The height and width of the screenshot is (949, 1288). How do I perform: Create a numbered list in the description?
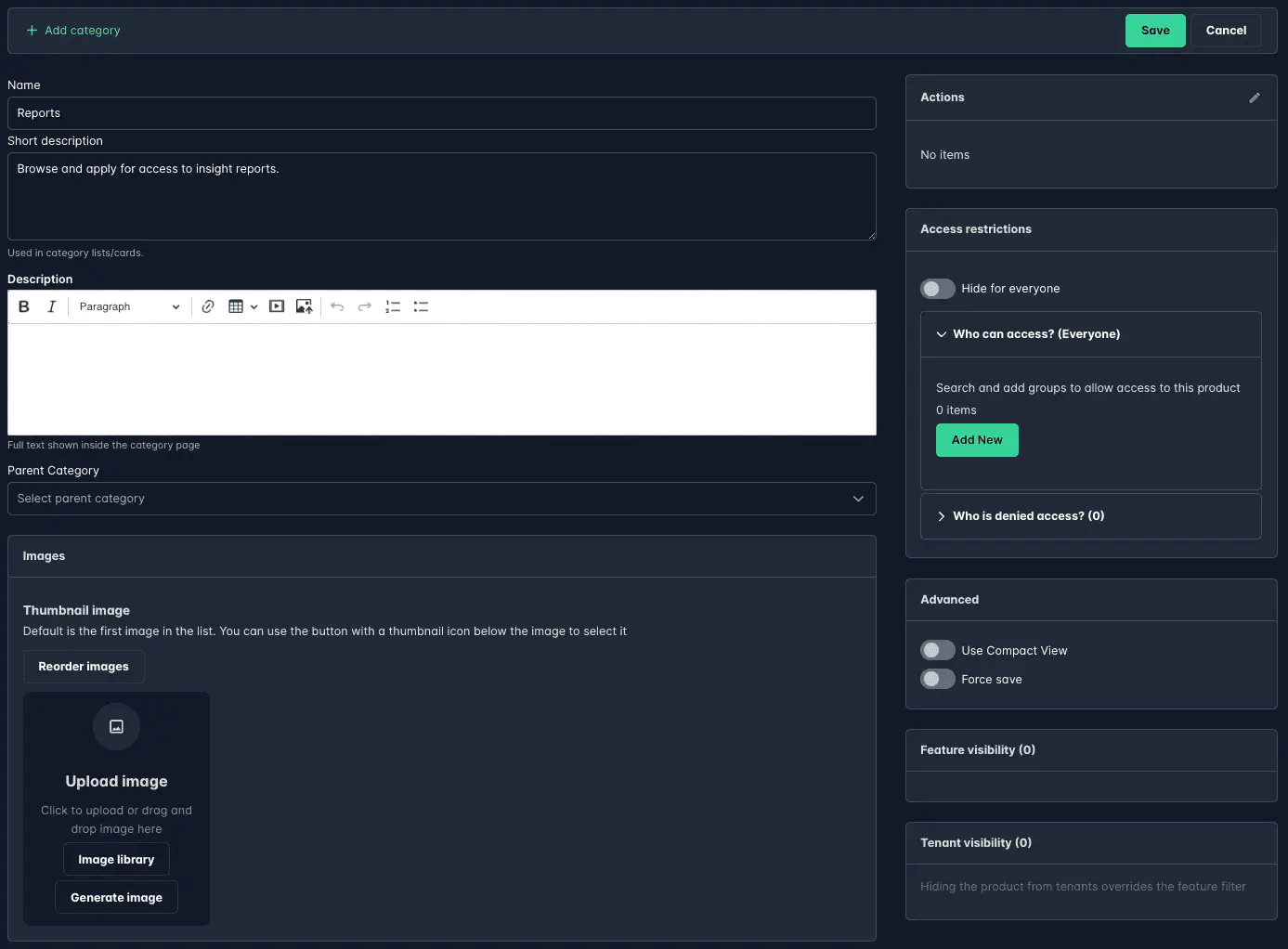coord(392,306)
